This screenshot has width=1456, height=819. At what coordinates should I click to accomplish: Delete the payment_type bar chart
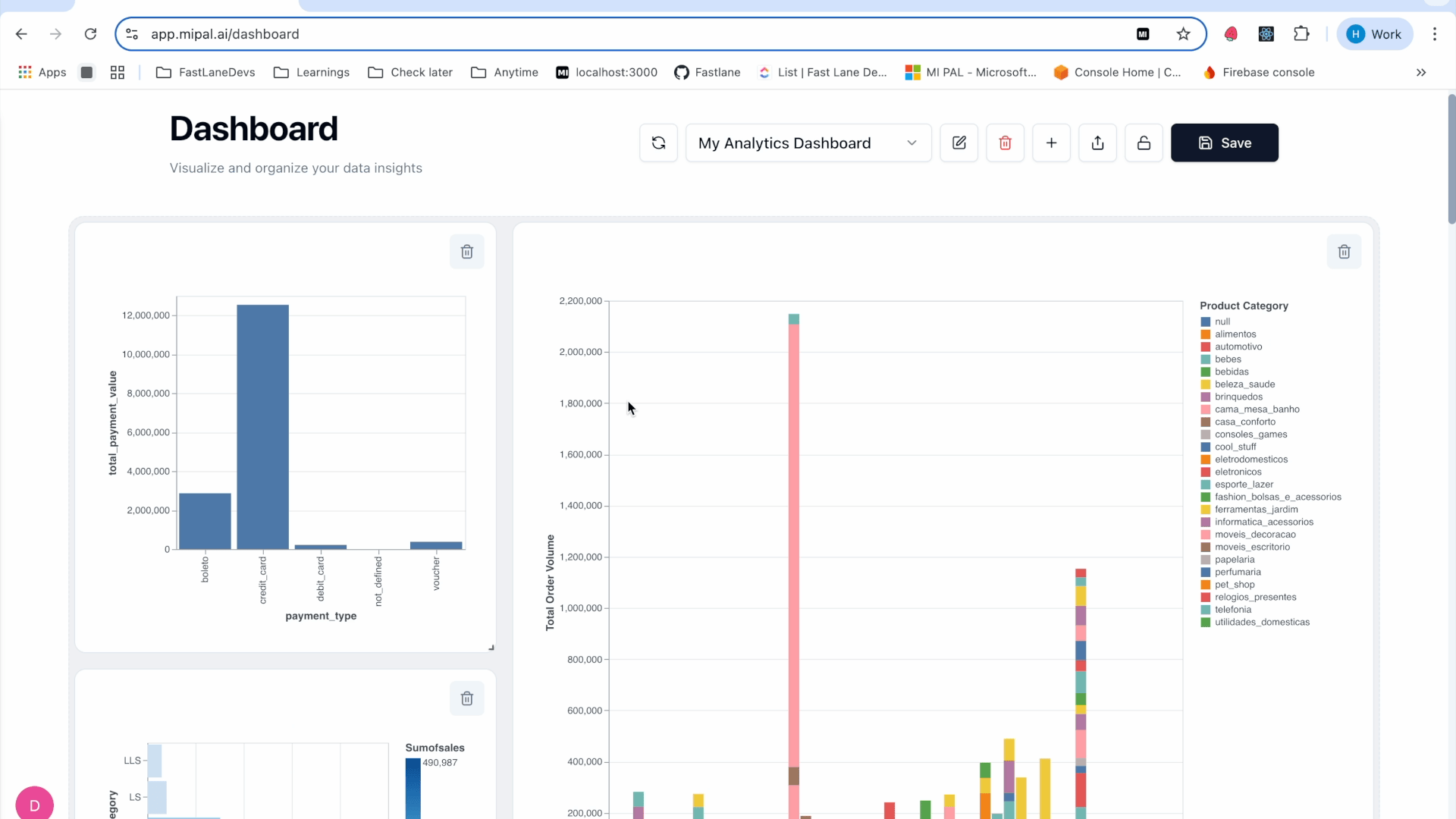click(x=467, y=251)
